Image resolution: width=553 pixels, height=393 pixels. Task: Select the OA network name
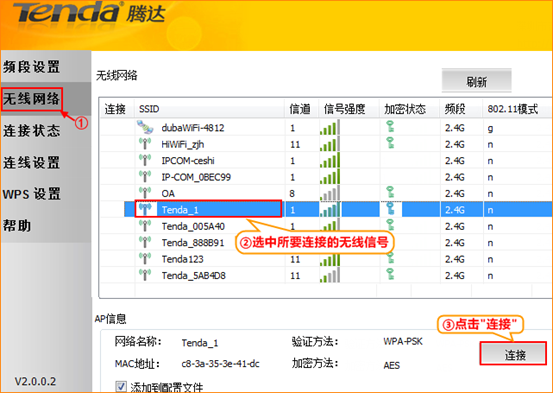pyautogui.click(x=168, y=194)
